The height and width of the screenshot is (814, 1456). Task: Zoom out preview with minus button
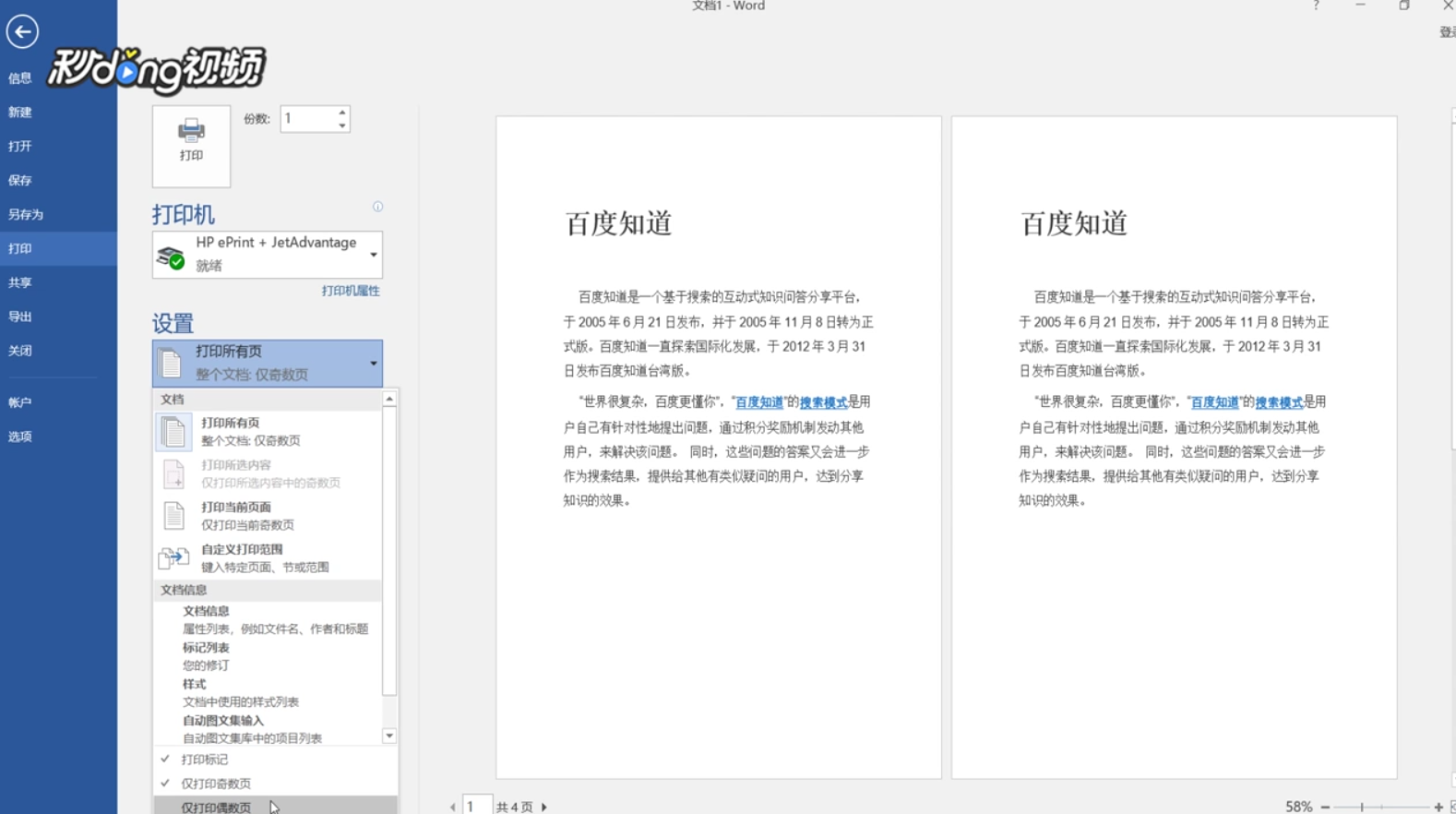1325,808
